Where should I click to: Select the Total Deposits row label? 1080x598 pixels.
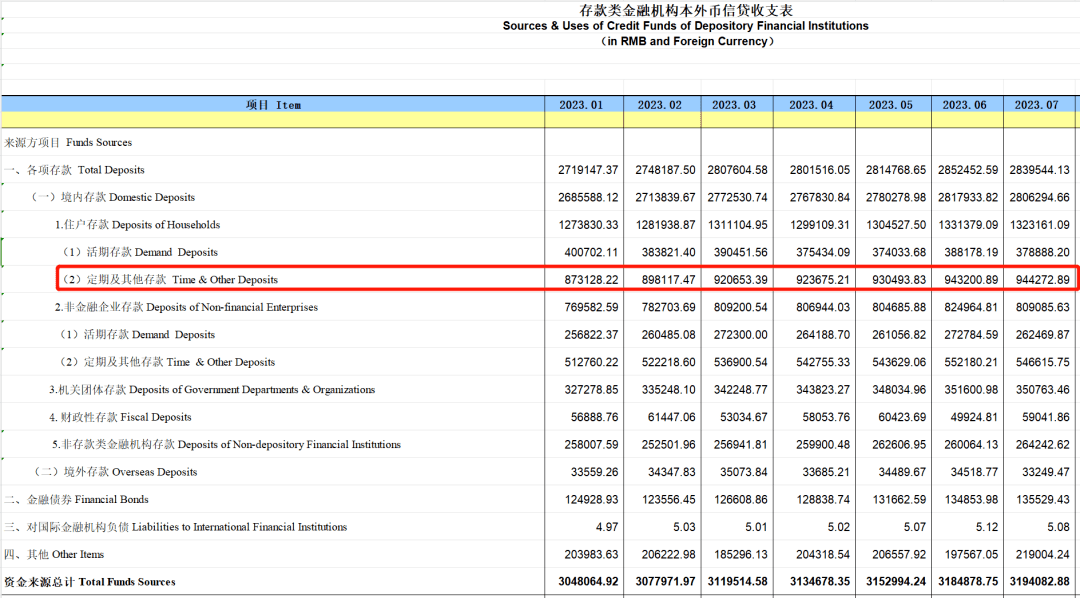(75, 170)
